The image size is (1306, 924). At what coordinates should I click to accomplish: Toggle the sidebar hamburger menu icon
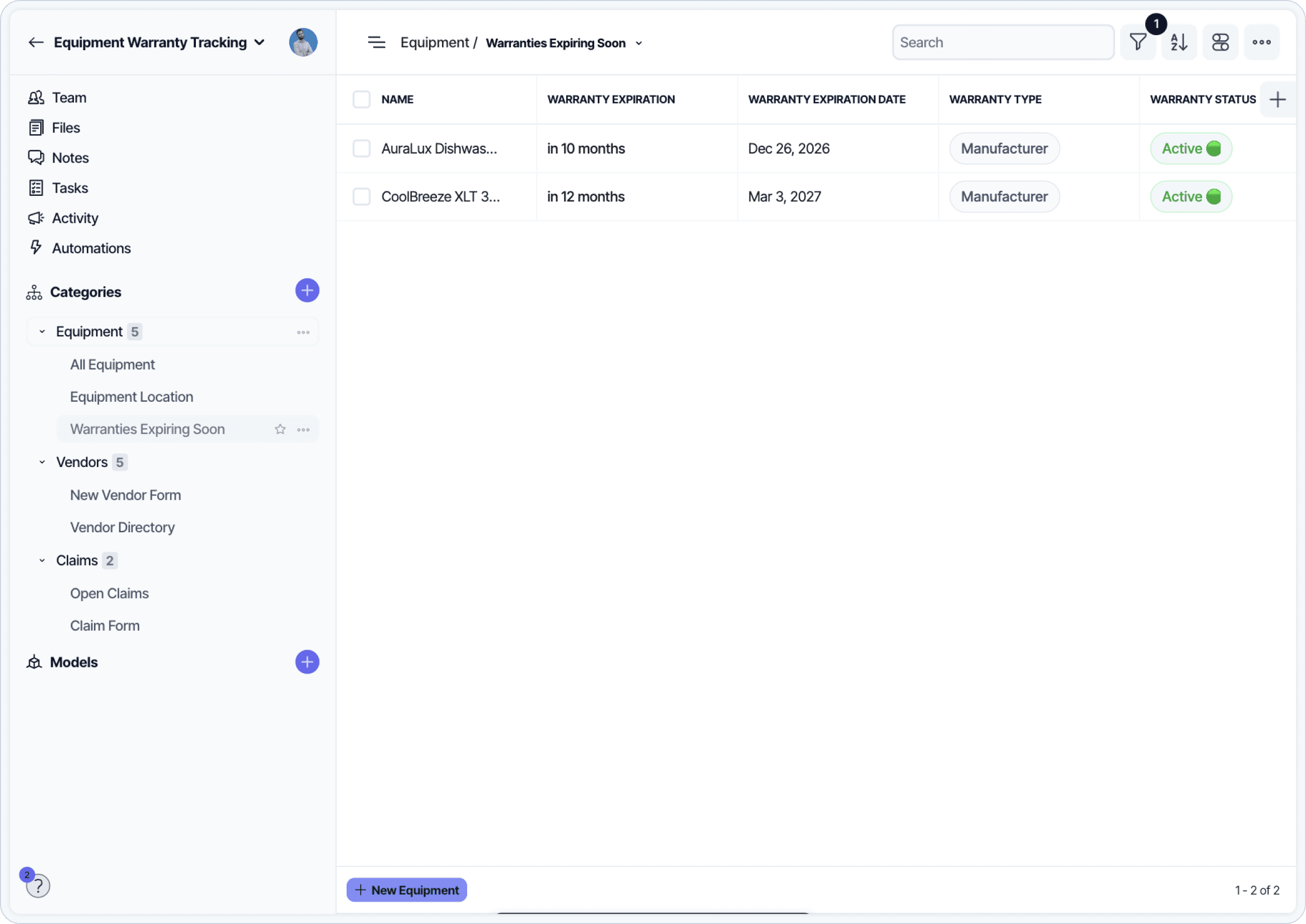[376, 43]
